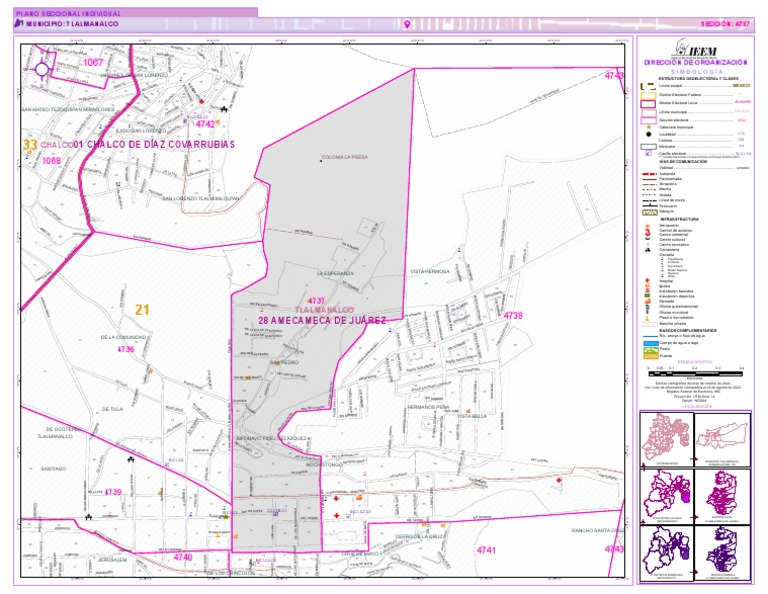Click the orange district number 21
Image resolution: width=768 pixels, height=594 pixels.
[x=142, y=309]
